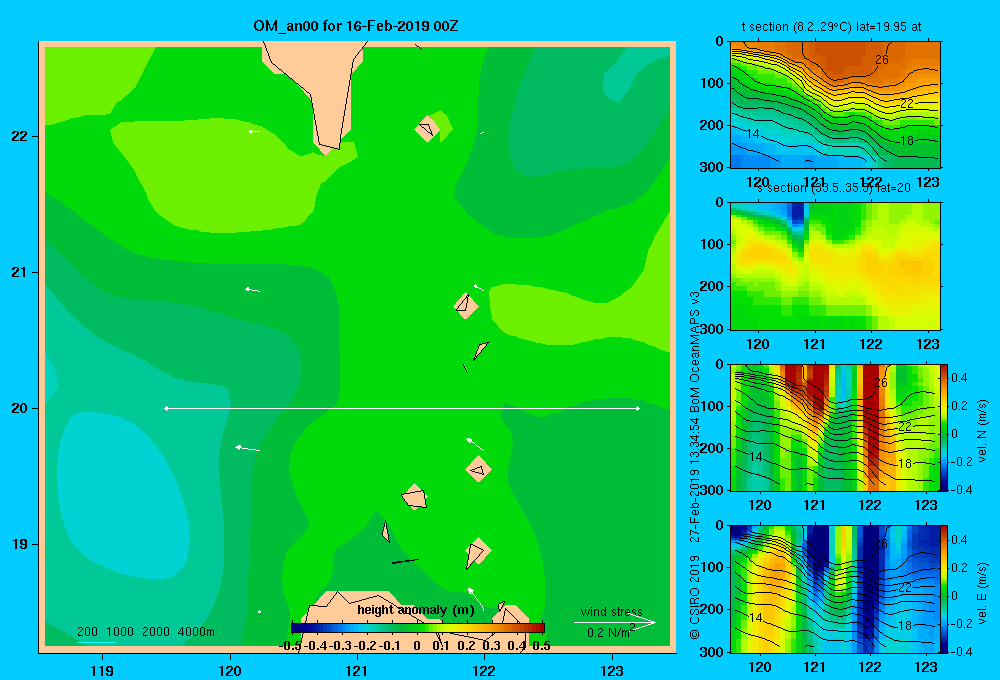The width and height of the screenshot is (1000, 680).
Task: Click the 'height anomaly (m)' label
Action: 415,610
